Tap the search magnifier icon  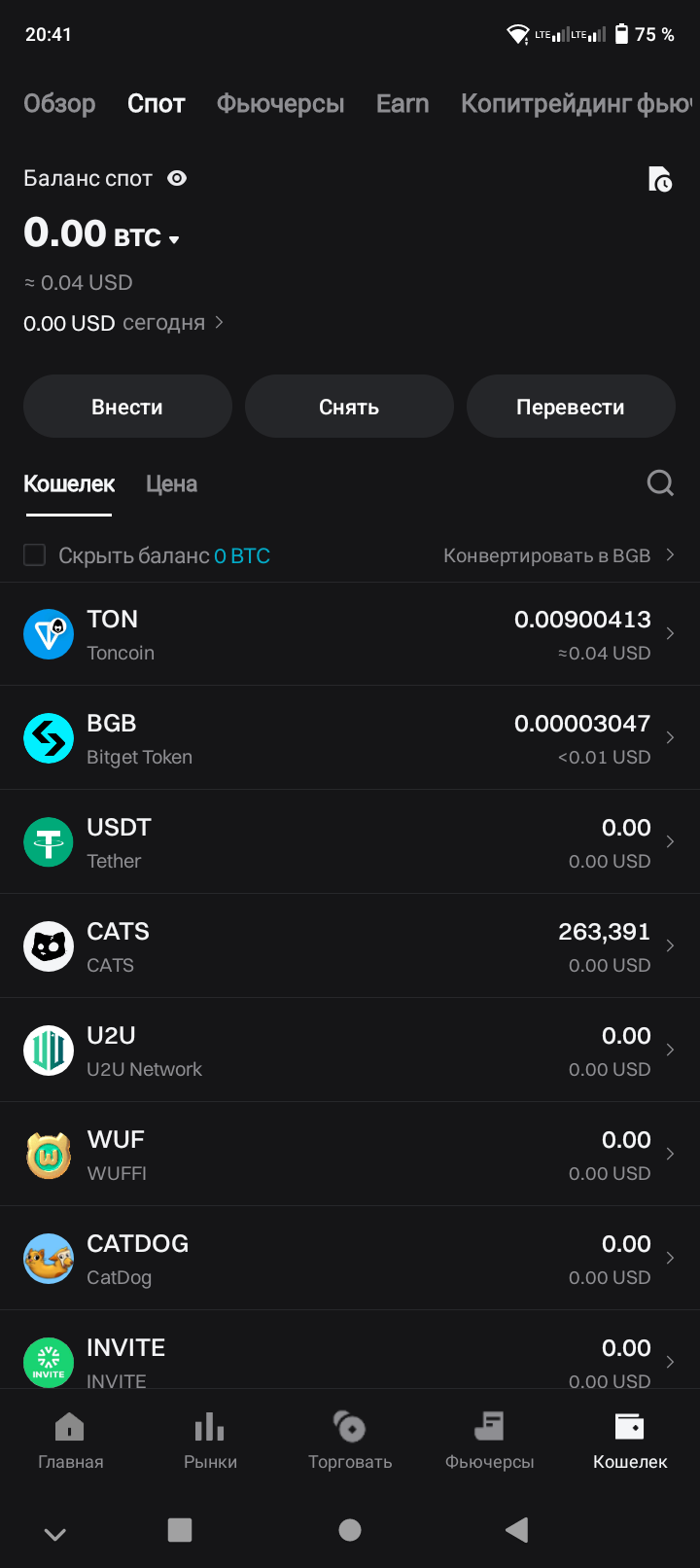coord(660,482)
